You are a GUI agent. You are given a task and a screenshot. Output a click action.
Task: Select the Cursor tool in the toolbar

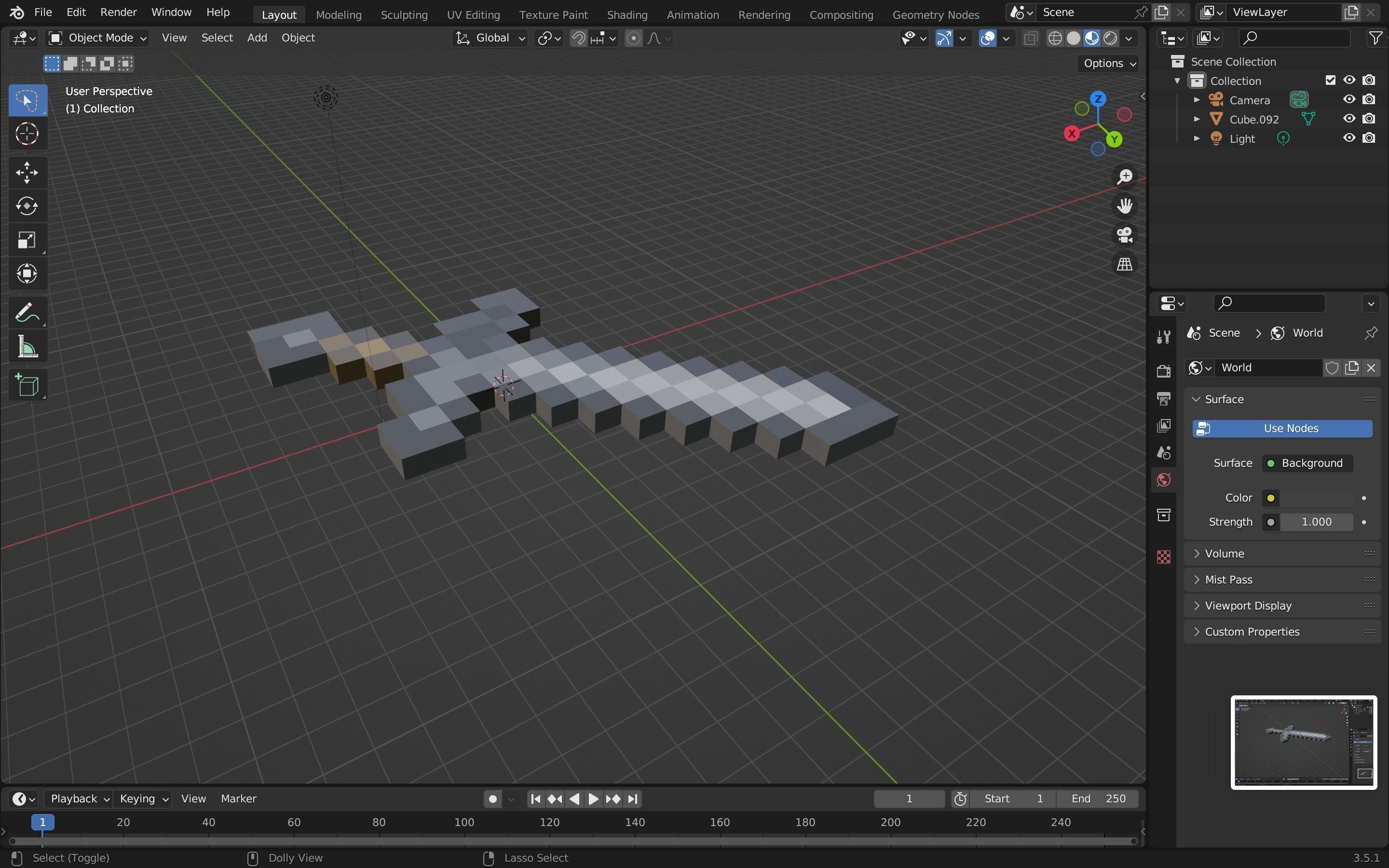[27, 135]
